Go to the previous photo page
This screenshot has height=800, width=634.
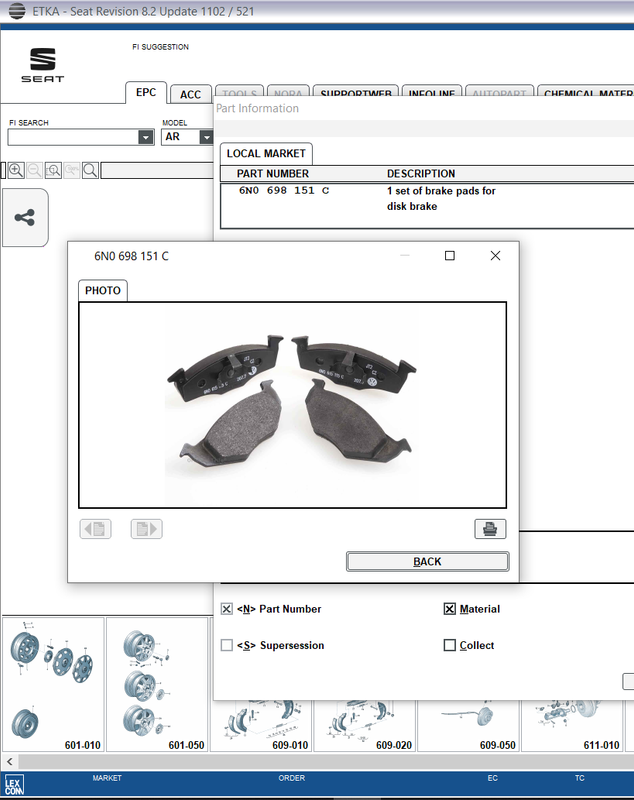point(95,529)
